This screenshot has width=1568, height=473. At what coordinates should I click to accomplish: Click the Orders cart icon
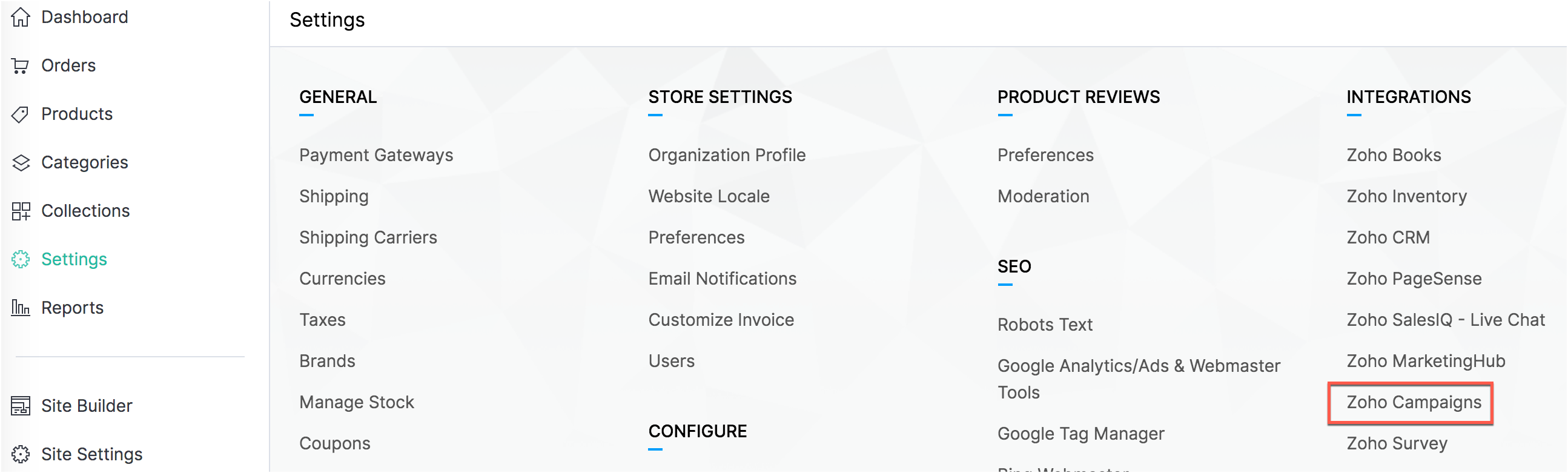point(21,65)
